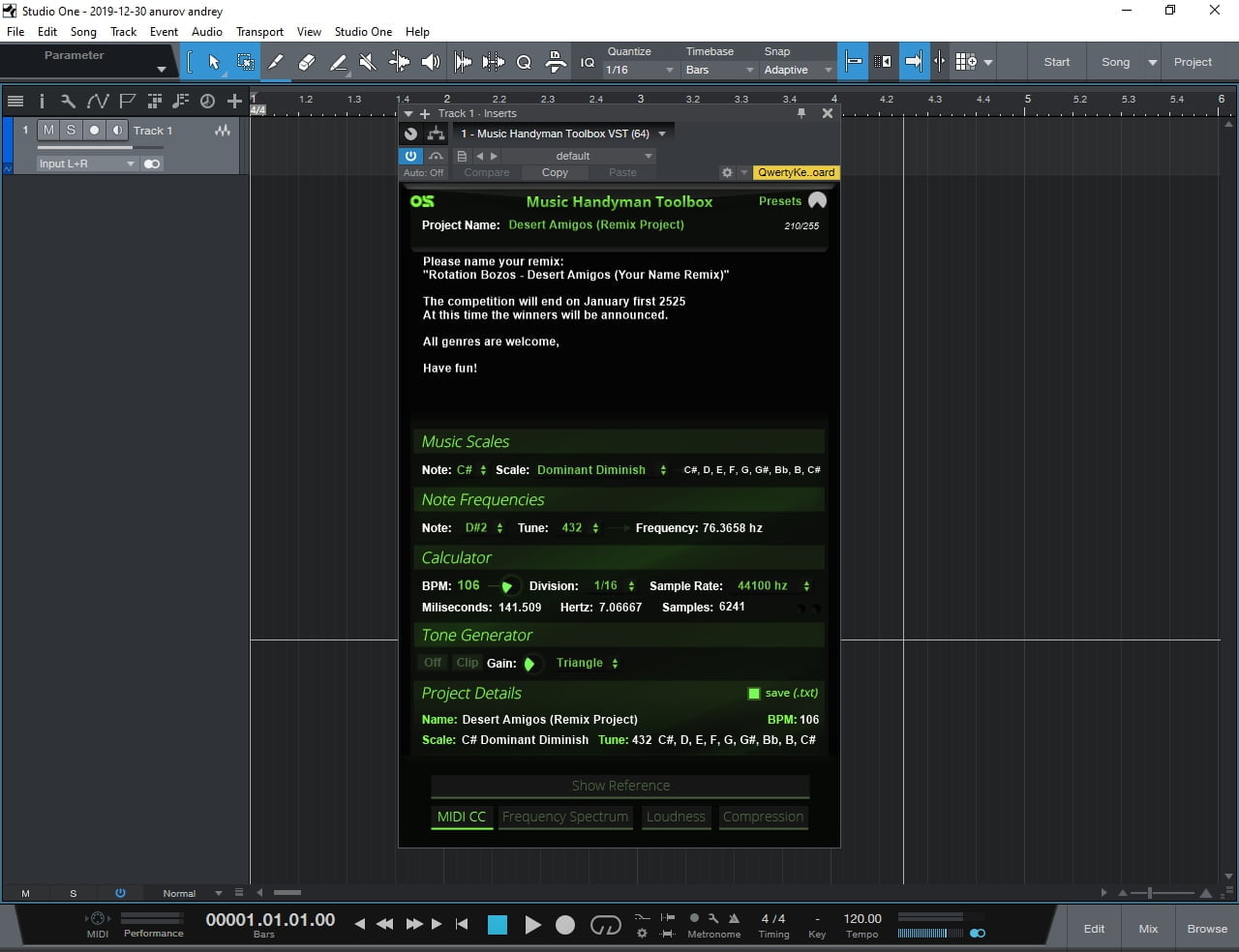Bypass the plug-in with the power button
Image resolution: width=1239 pixels, height=952 pixels.
pos(410,156)
